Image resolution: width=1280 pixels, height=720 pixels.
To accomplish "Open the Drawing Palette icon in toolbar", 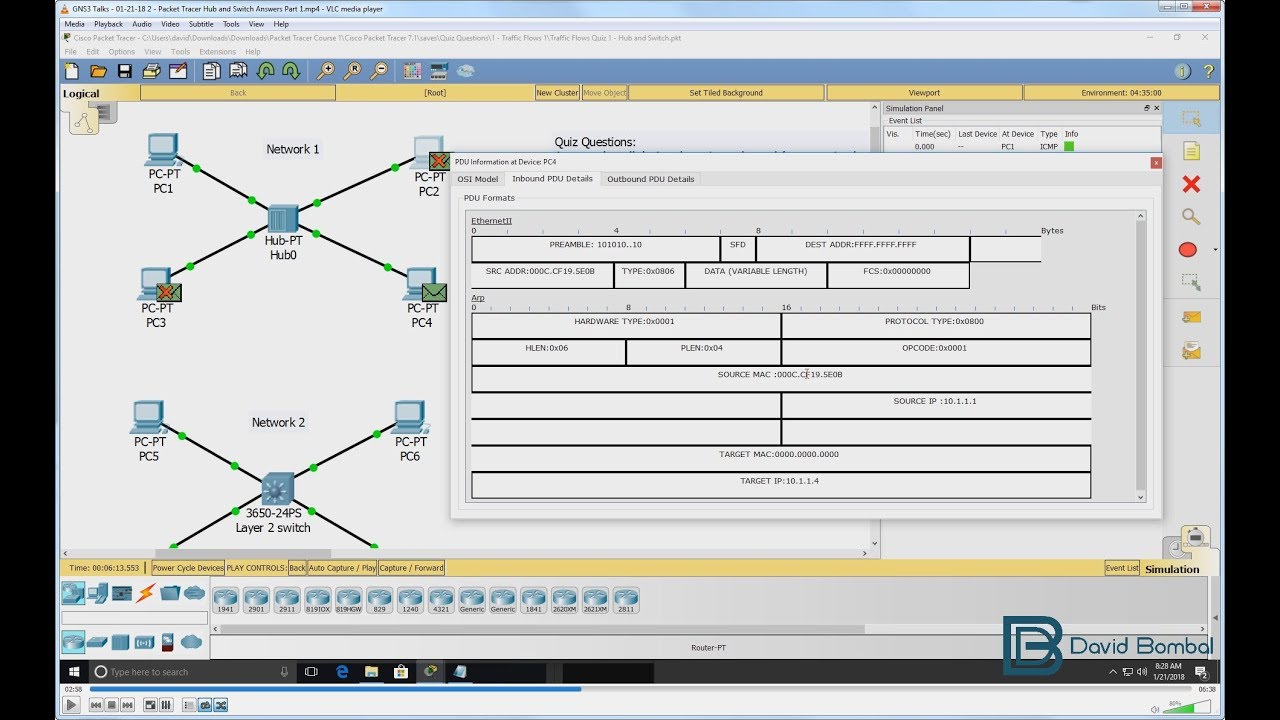I will (x=412, y=71).
